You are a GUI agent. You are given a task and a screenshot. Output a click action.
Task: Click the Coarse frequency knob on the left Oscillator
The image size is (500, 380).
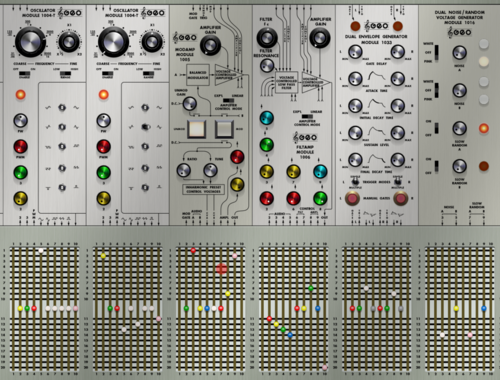[30, 42]
